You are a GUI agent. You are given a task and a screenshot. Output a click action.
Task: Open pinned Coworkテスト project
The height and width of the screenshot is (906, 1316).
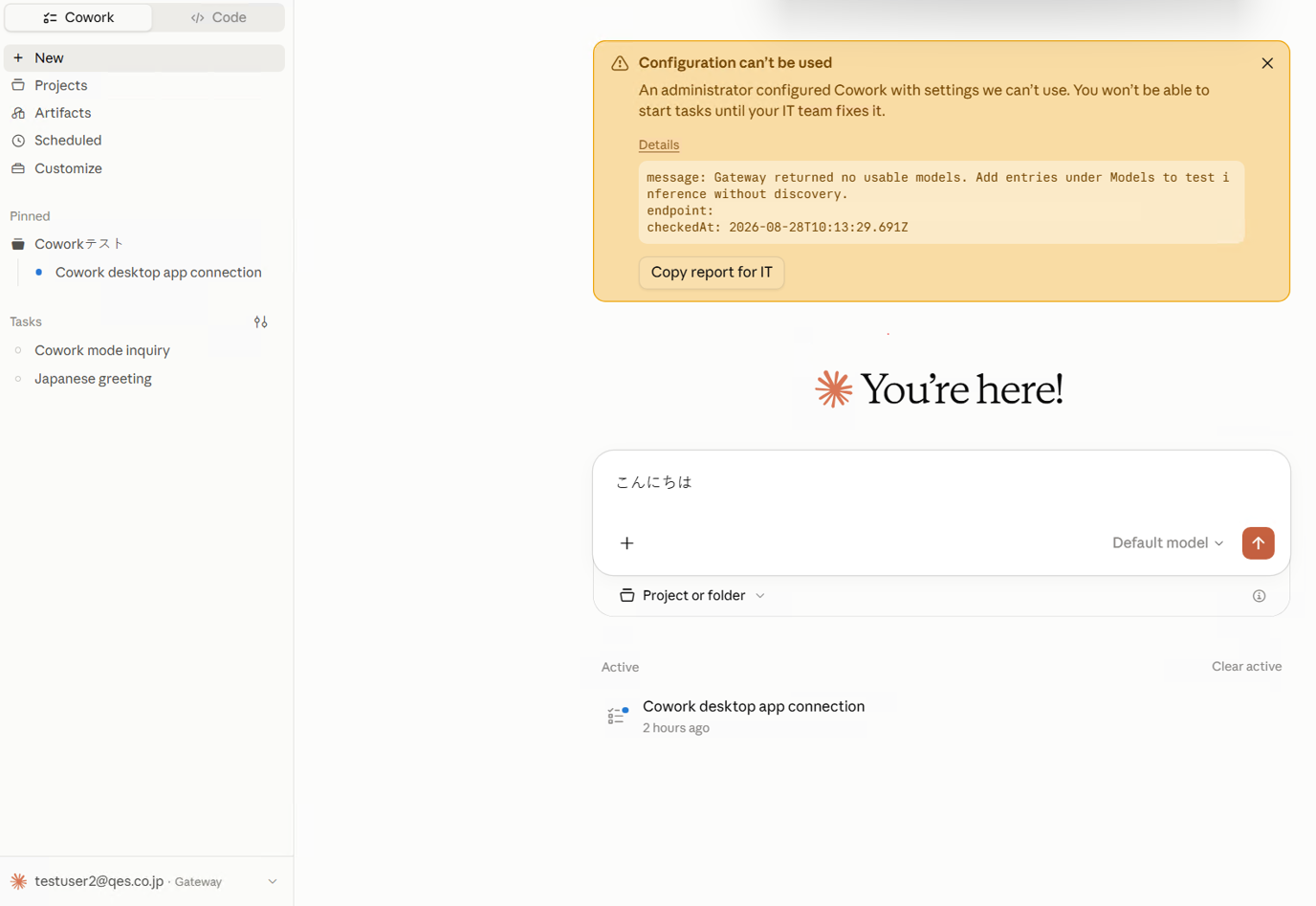tap(144, 244)
